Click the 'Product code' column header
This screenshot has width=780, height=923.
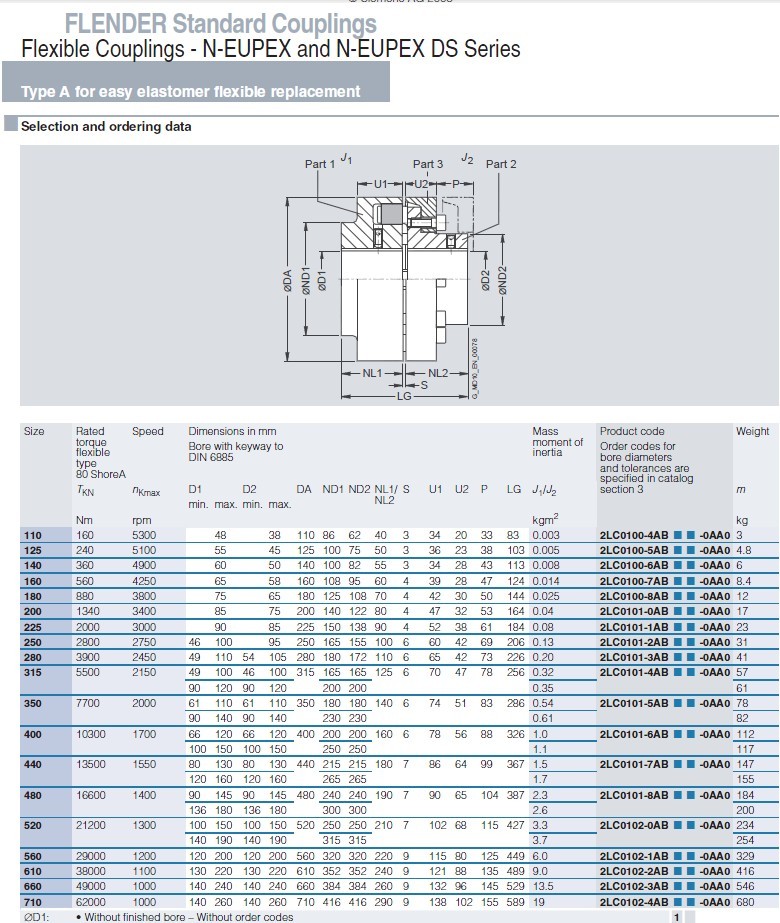(632, 431)
